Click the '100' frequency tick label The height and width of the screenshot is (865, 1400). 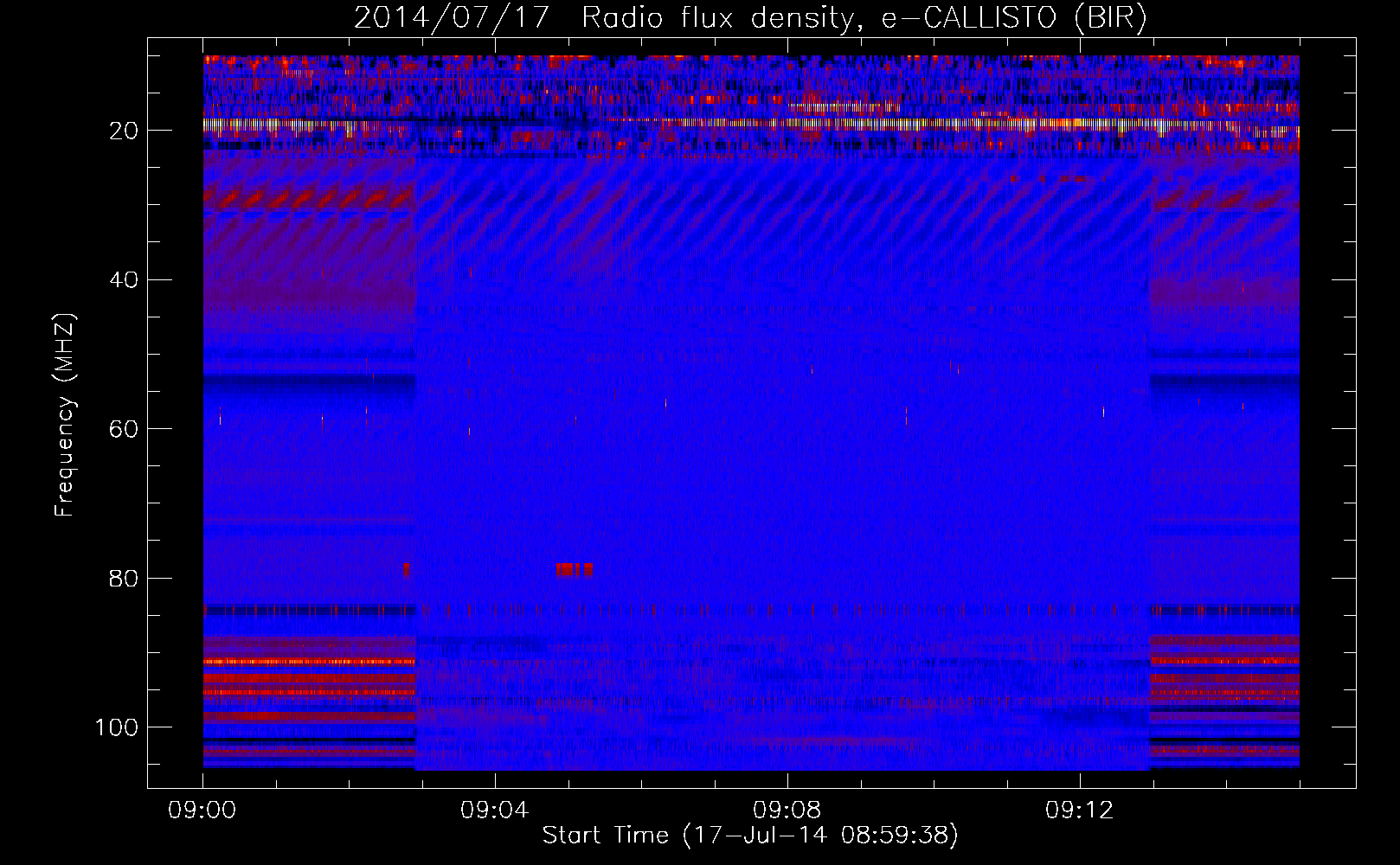click(118, 727)
